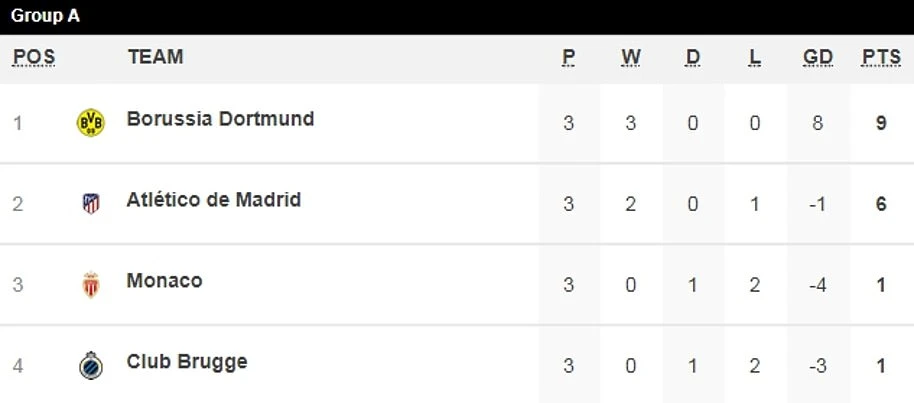This screenshot has height=403, width=914.
Task: Click the TEAM column header
Action: (155, 58)
